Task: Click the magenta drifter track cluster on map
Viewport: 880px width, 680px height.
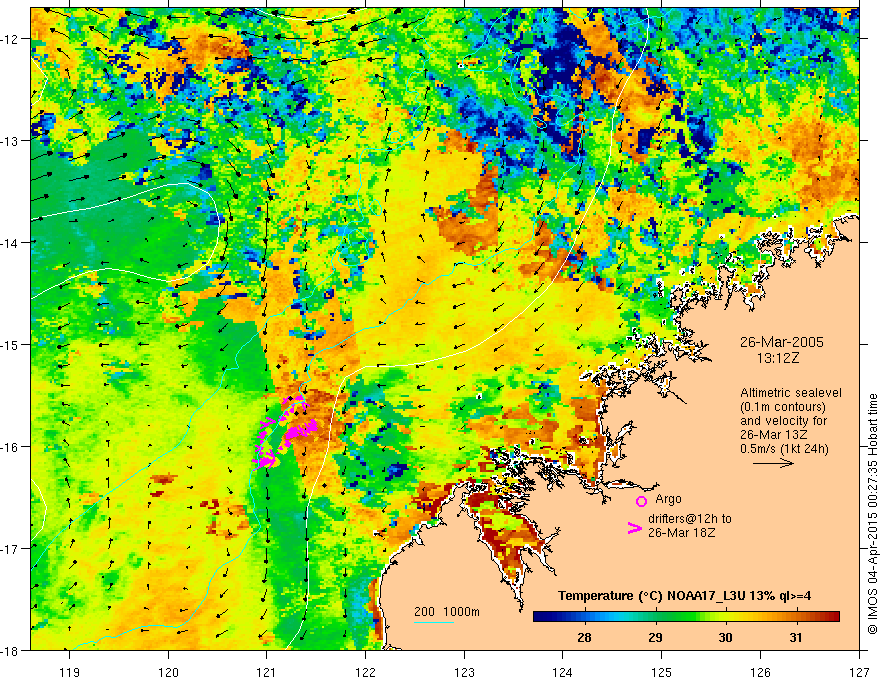Action: tap(284, 432)
